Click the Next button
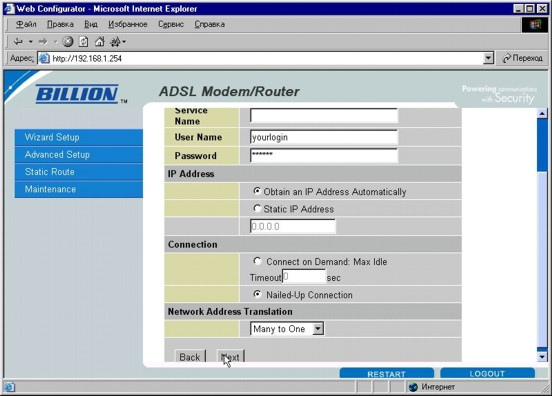Screen dimensions: 552x396 pyautogui.click(x=230, y=357)
